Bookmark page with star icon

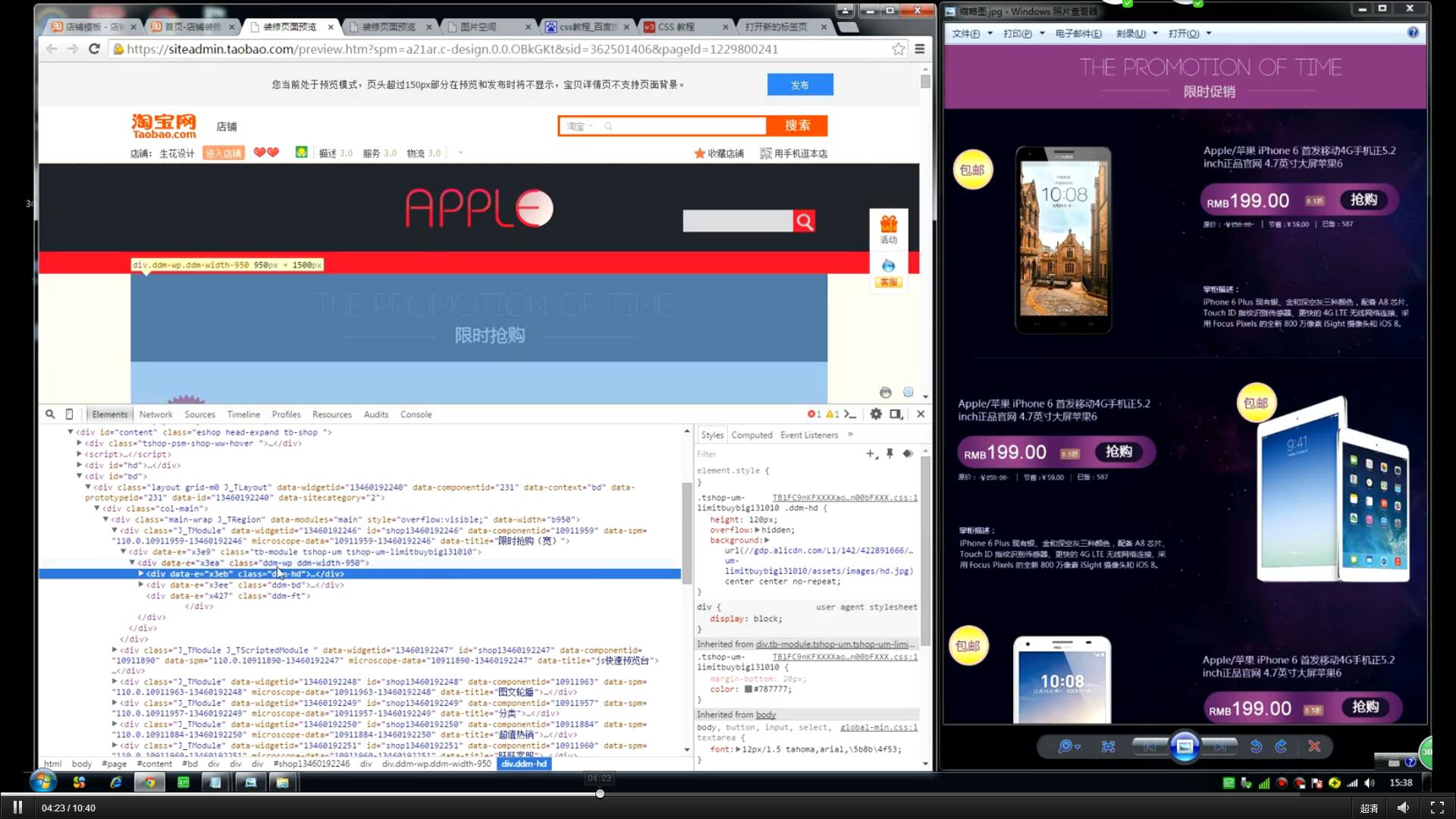click(899, 49)
